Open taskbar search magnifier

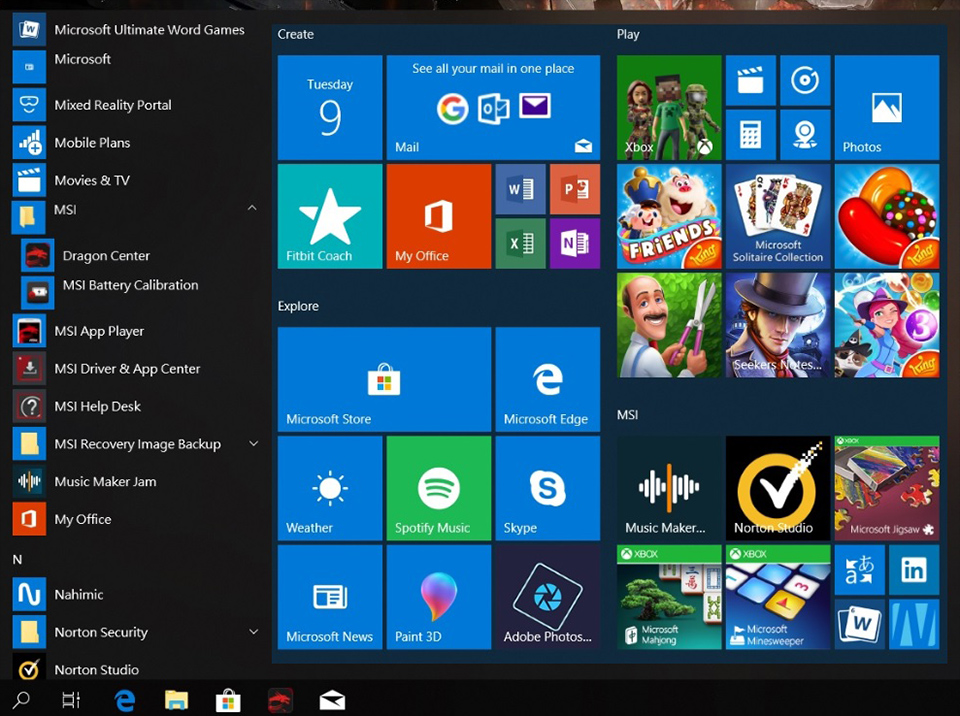pos(21,699)
